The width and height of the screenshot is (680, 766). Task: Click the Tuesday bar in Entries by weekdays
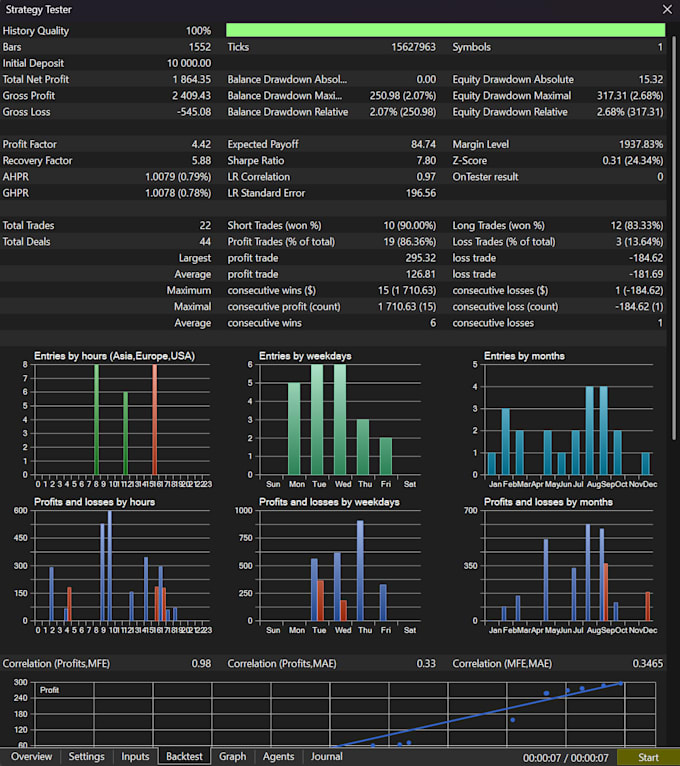tap(317, 419)
